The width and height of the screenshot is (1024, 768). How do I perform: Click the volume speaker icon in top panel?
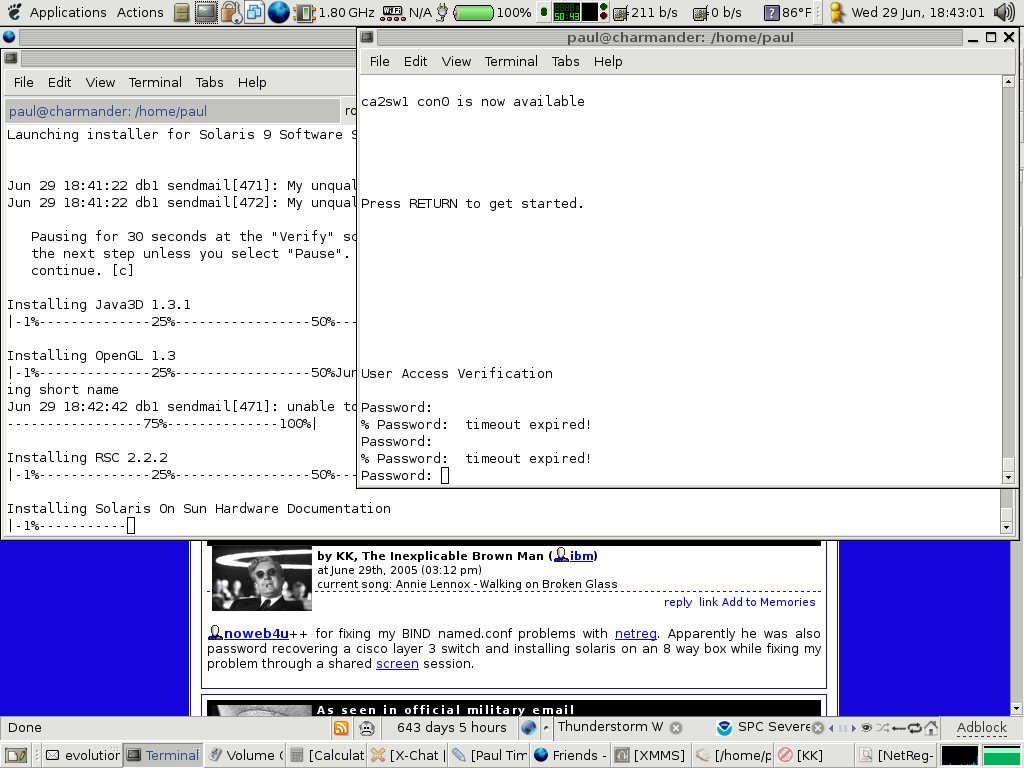1004,13
